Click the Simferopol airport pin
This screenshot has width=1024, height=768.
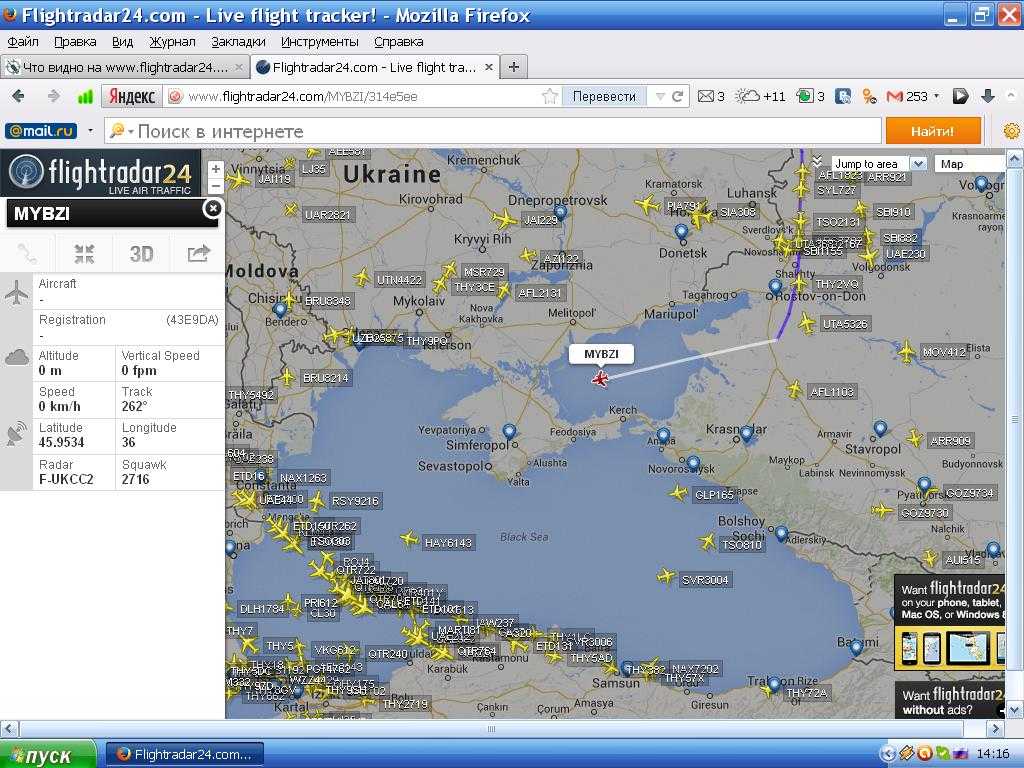[509, 432]
